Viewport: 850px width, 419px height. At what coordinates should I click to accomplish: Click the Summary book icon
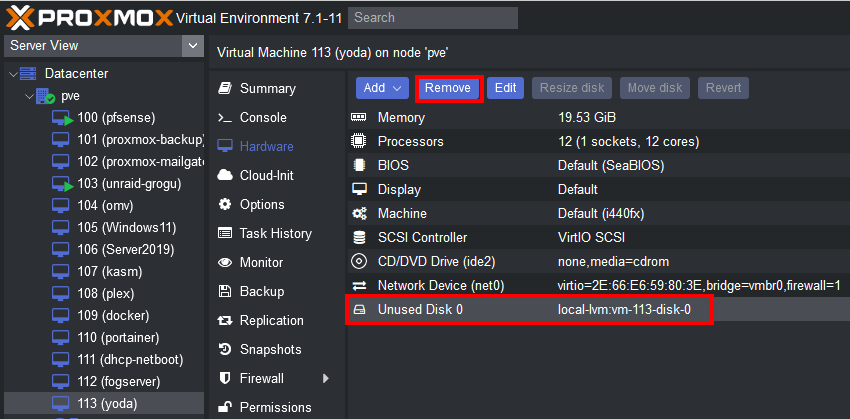(224, 88)
